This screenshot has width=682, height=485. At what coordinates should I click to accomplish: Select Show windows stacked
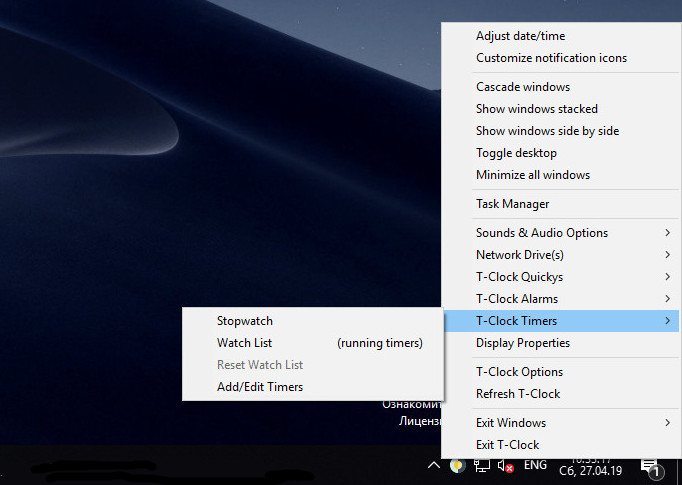point(560,109)
